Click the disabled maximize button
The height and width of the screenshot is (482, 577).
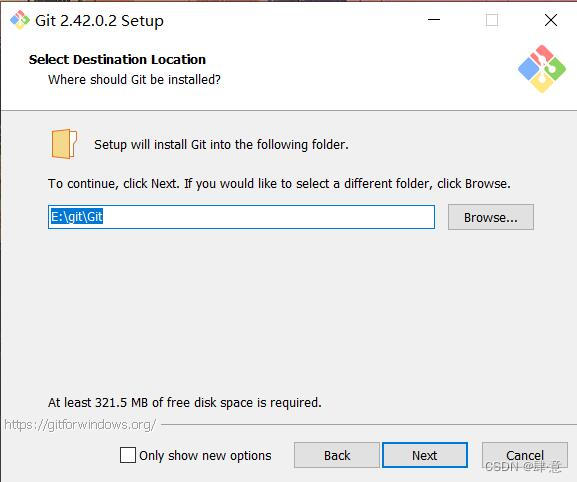pyautogui.click(x=492, y=20)
